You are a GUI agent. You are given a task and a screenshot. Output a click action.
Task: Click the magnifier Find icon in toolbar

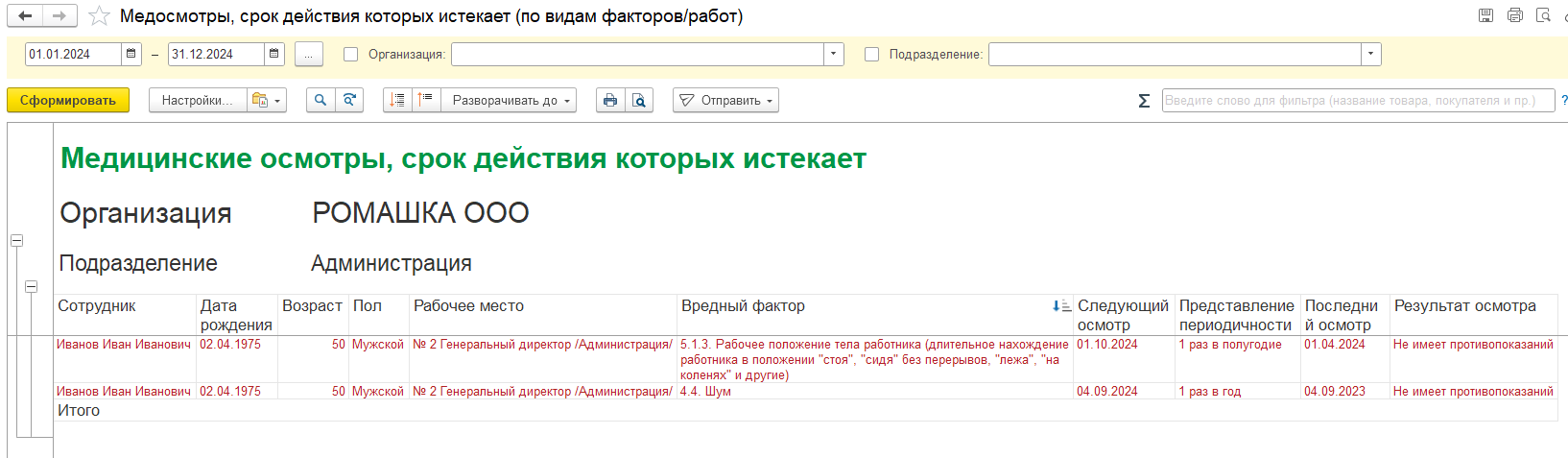tap(321, 100)
